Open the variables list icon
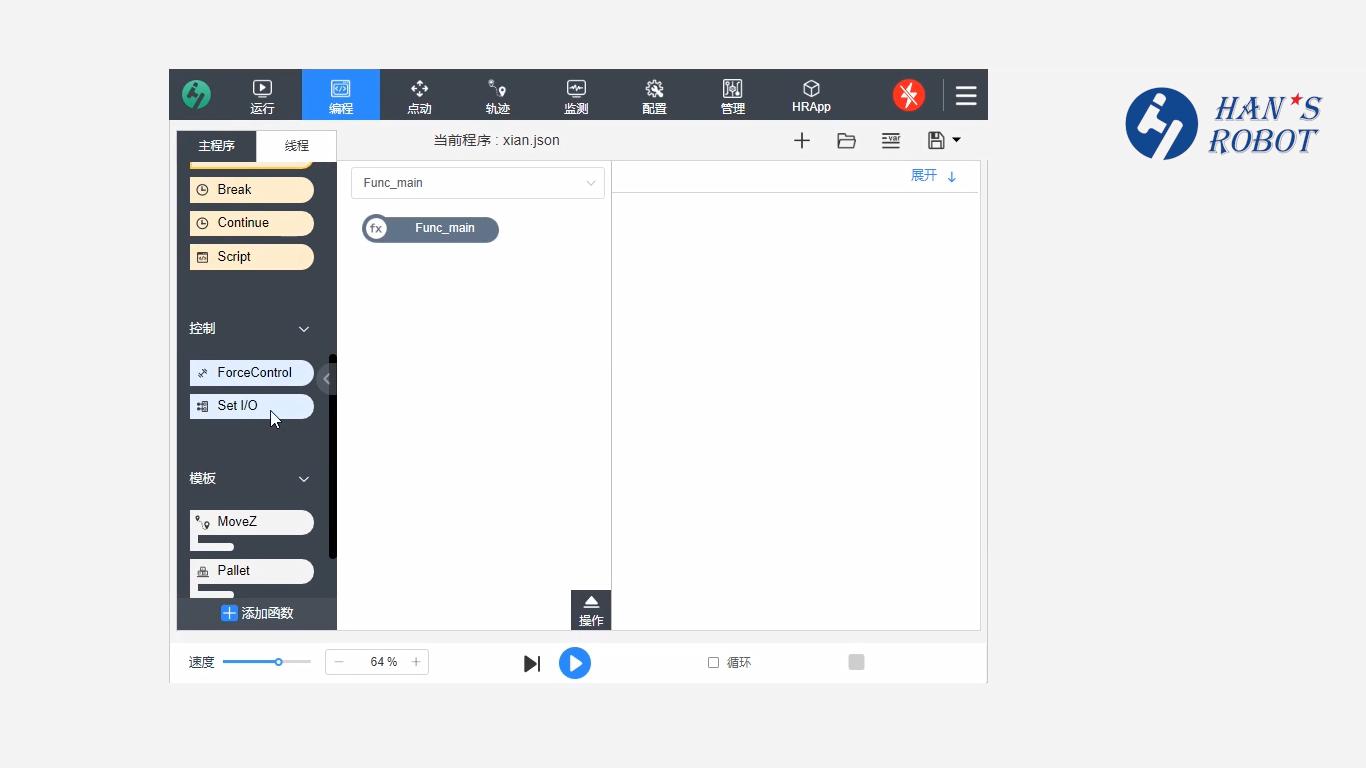1366x768 pixels. 891,141
